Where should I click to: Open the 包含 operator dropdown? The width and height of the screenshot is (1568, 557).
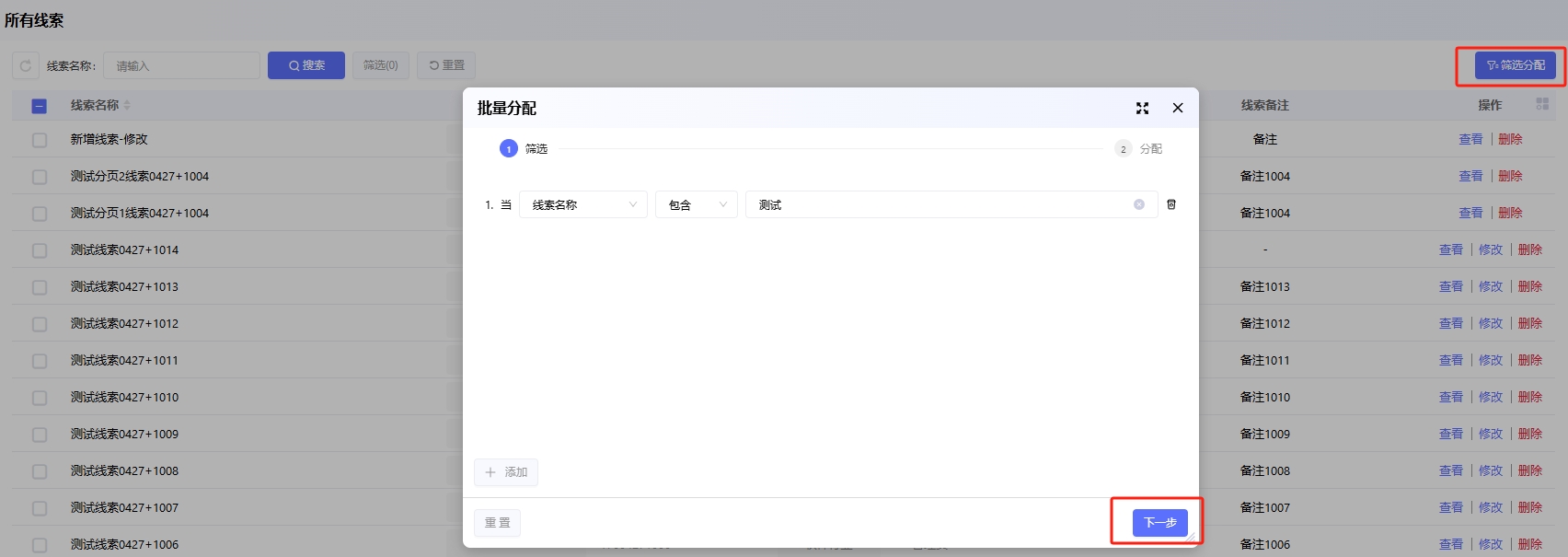click(696, 204)
